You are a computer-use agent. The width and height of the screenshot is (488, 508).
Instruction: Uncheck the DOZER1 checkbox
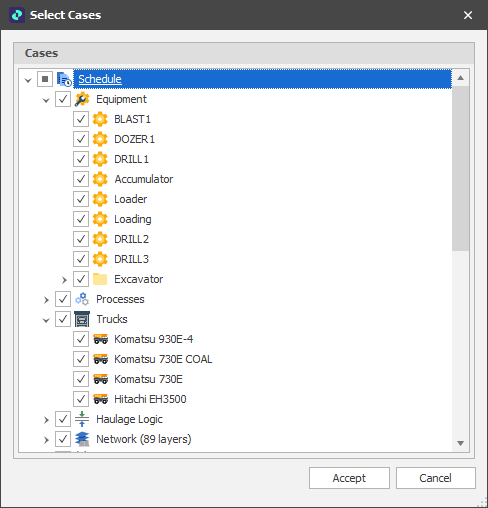point(81,139)
